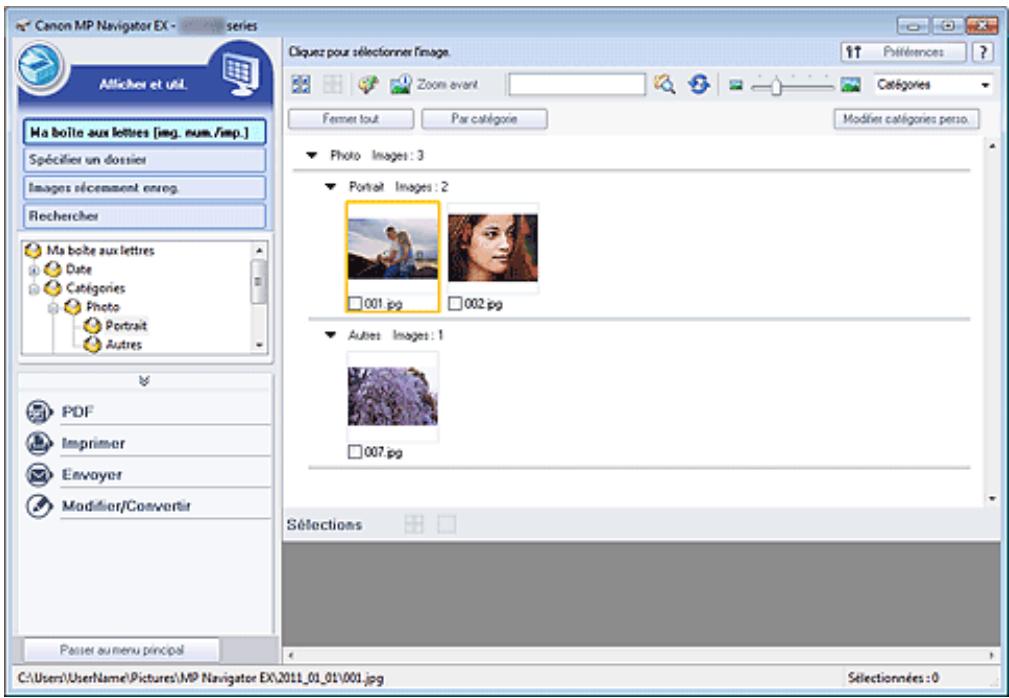Click Modifier catégories perso. button
Screen dimensions: 1009x698
point(906,119)
